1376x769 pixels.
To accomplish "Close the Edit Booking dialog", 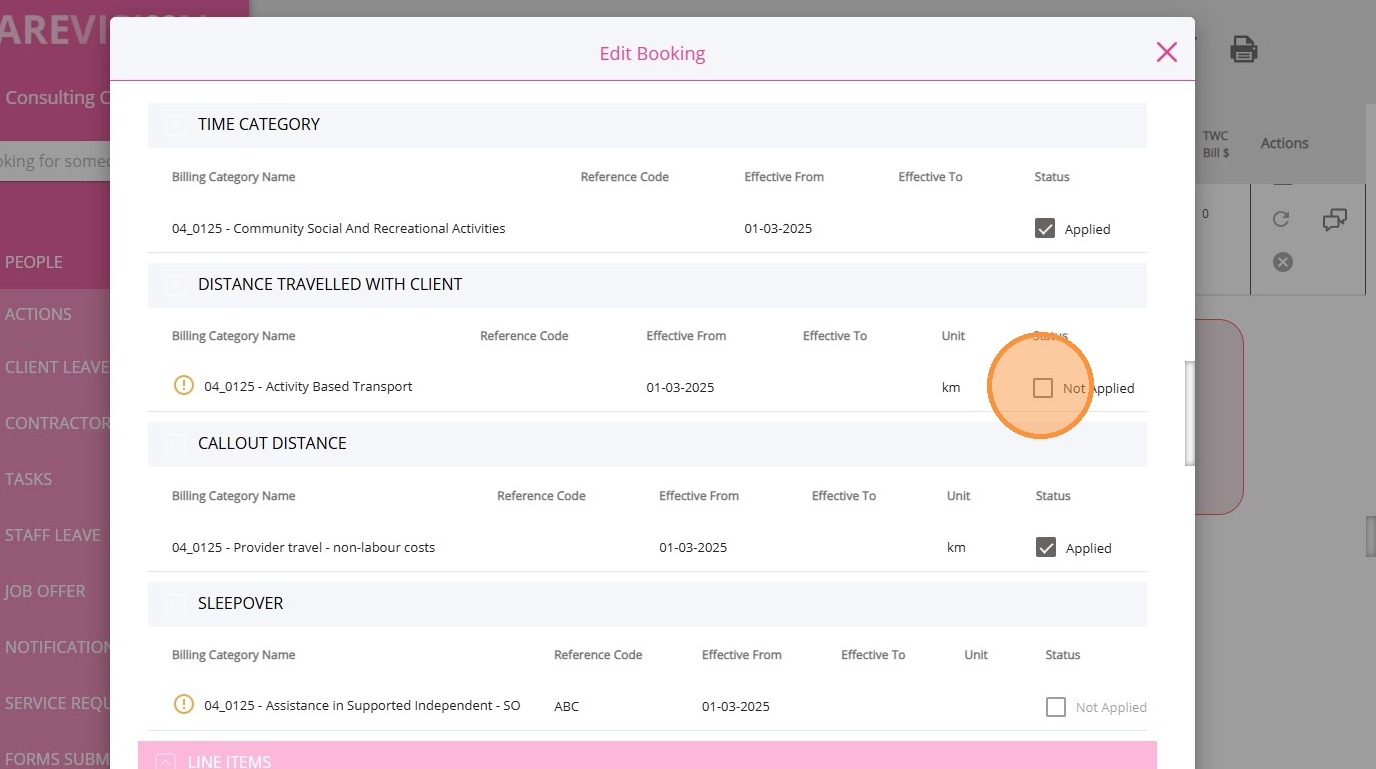I will pos(1166,52).
